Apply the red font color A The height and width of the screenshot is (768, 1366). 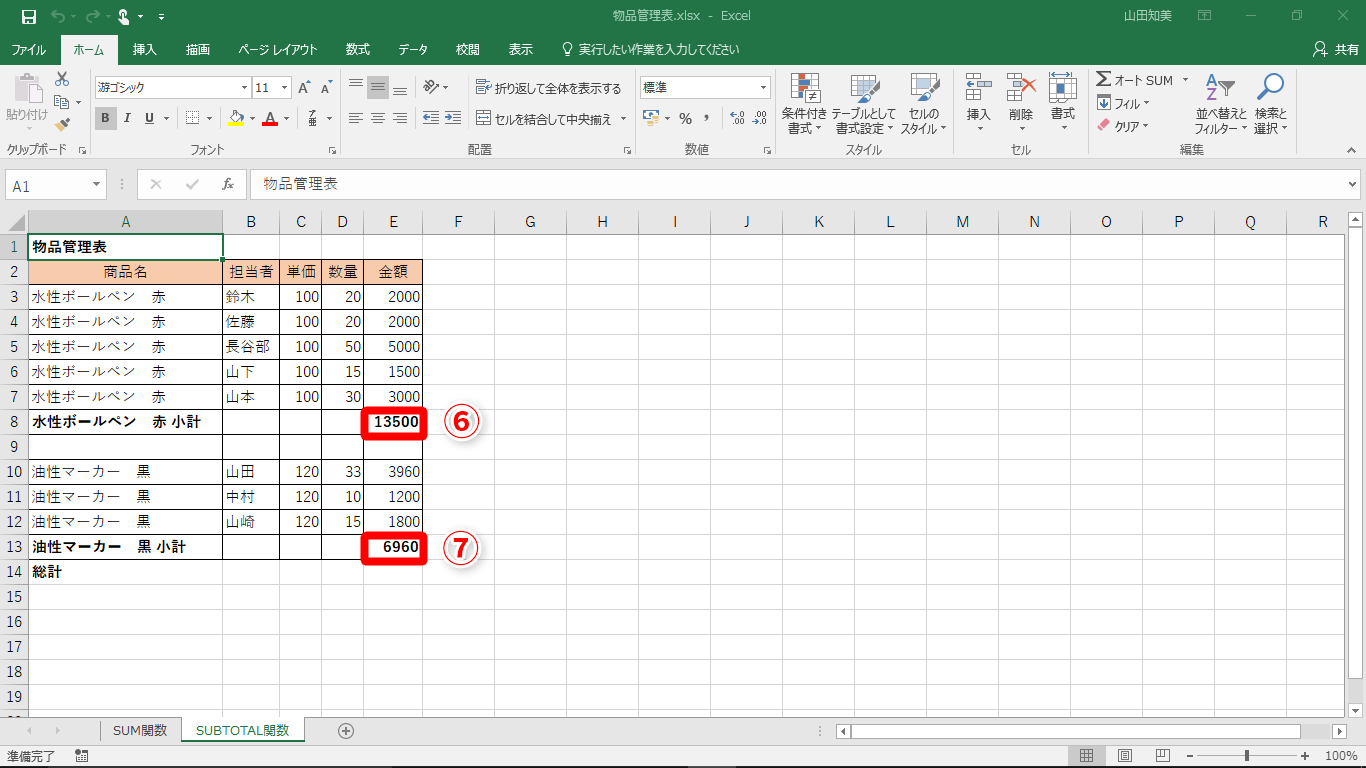(270, 118)
